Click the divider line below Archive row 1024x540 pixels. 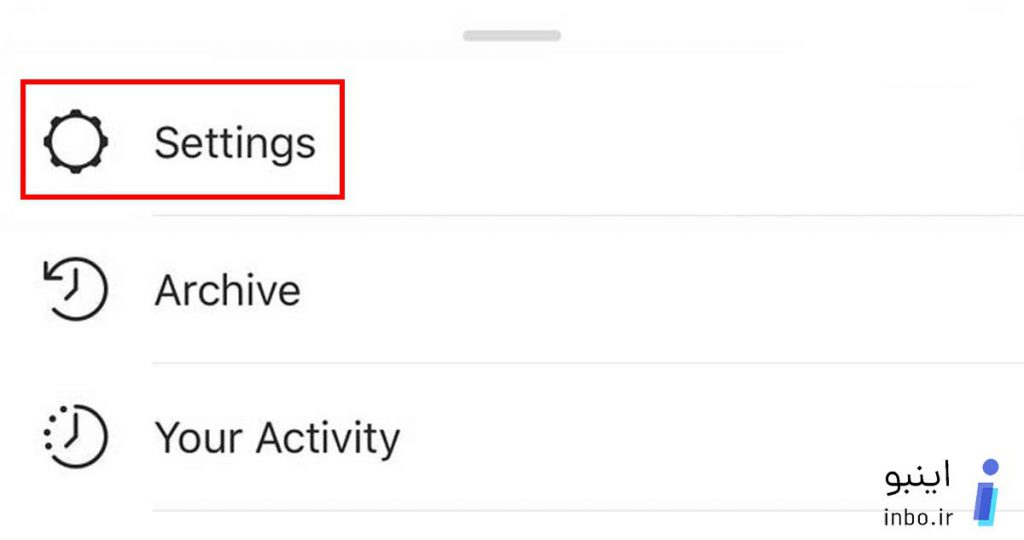588,363
